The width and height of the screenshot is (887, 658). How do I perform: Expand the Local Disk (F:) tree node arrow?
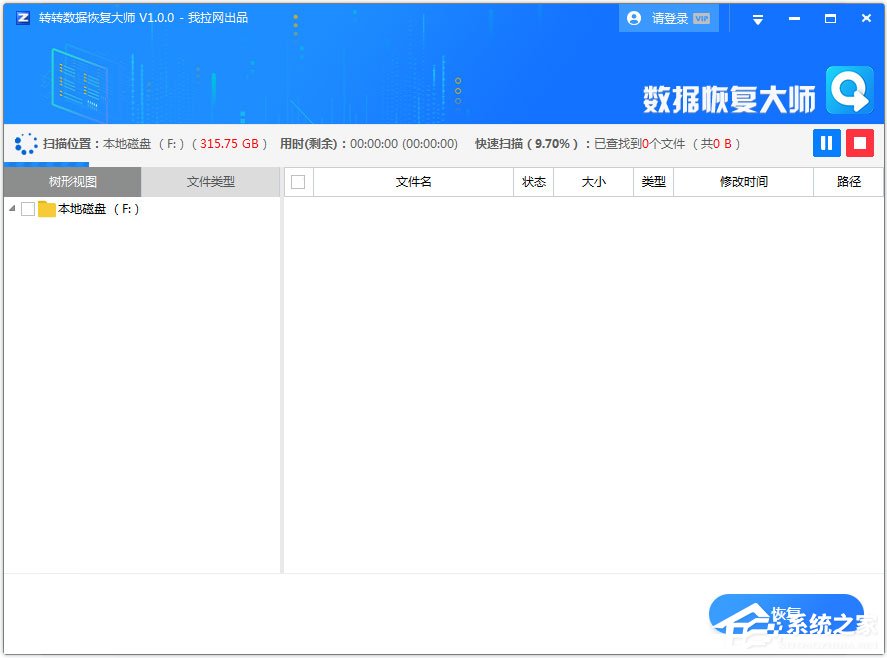click(x=12, y=209)
